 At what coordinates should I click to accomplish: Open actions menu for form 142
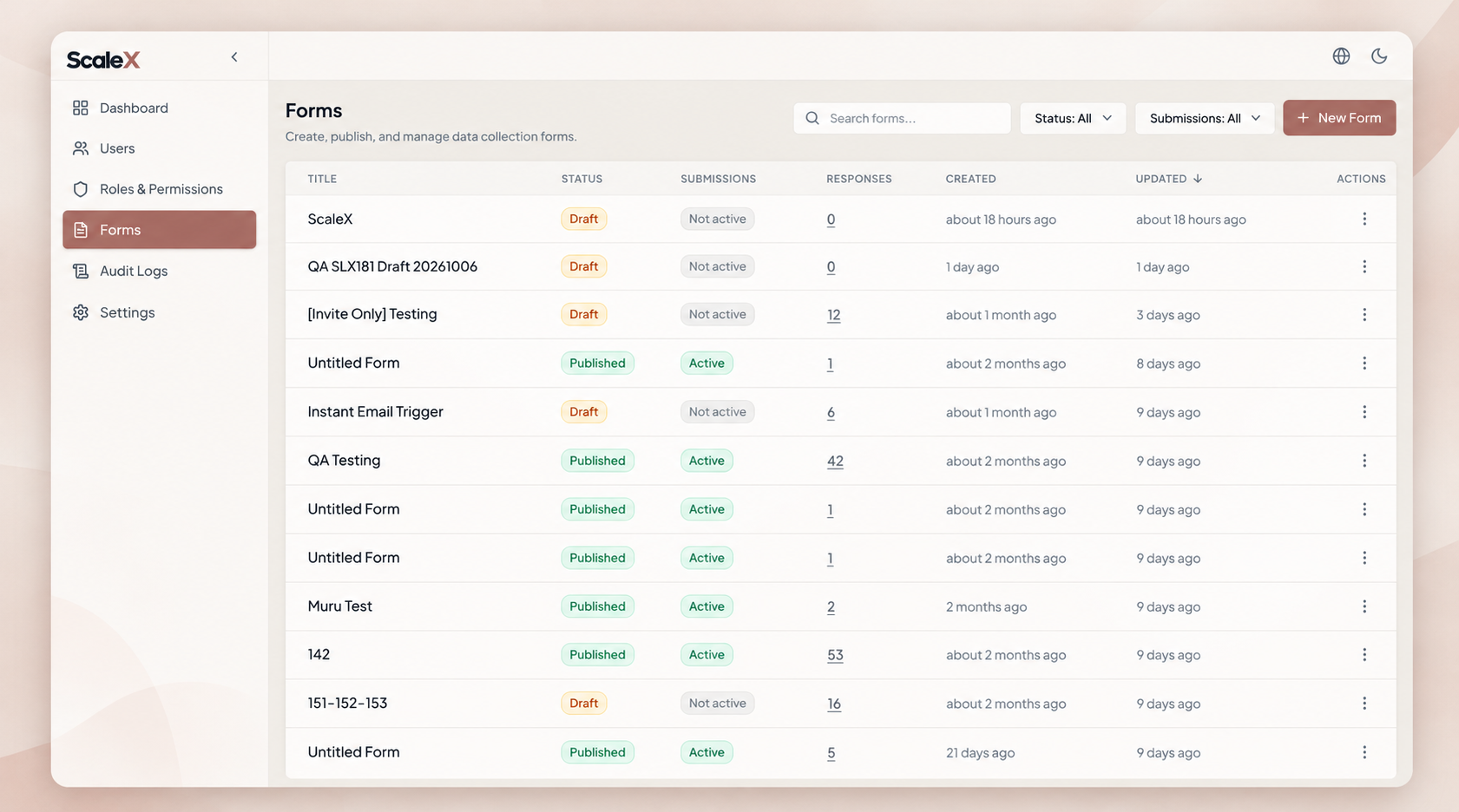(1364, 655)
